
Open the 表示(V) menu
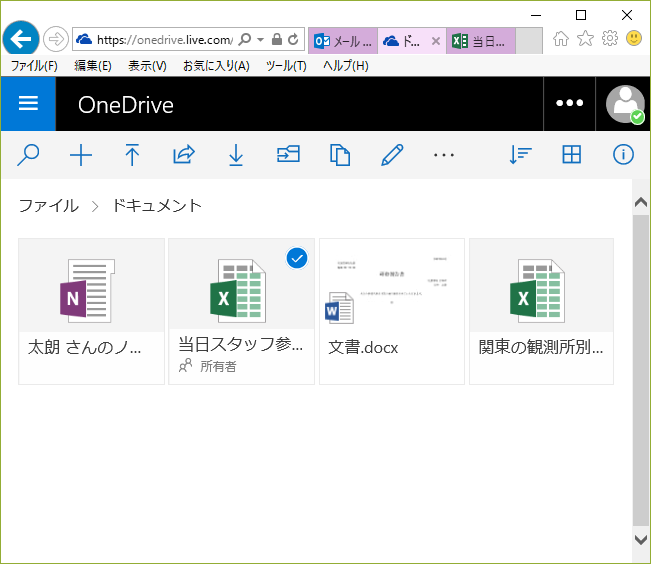[x=147, y=66]
